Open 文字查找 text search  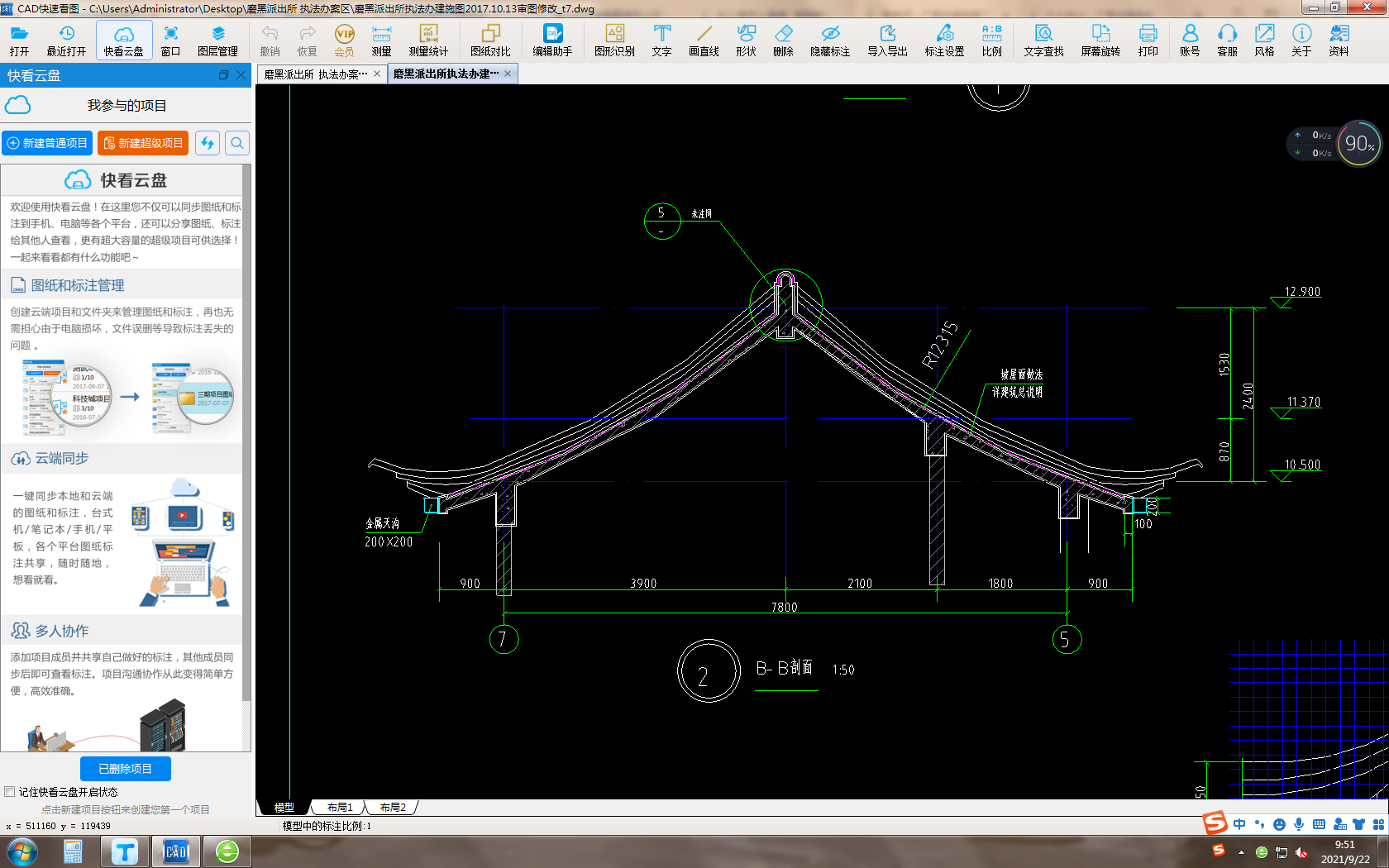click(x=1043, y=40)
